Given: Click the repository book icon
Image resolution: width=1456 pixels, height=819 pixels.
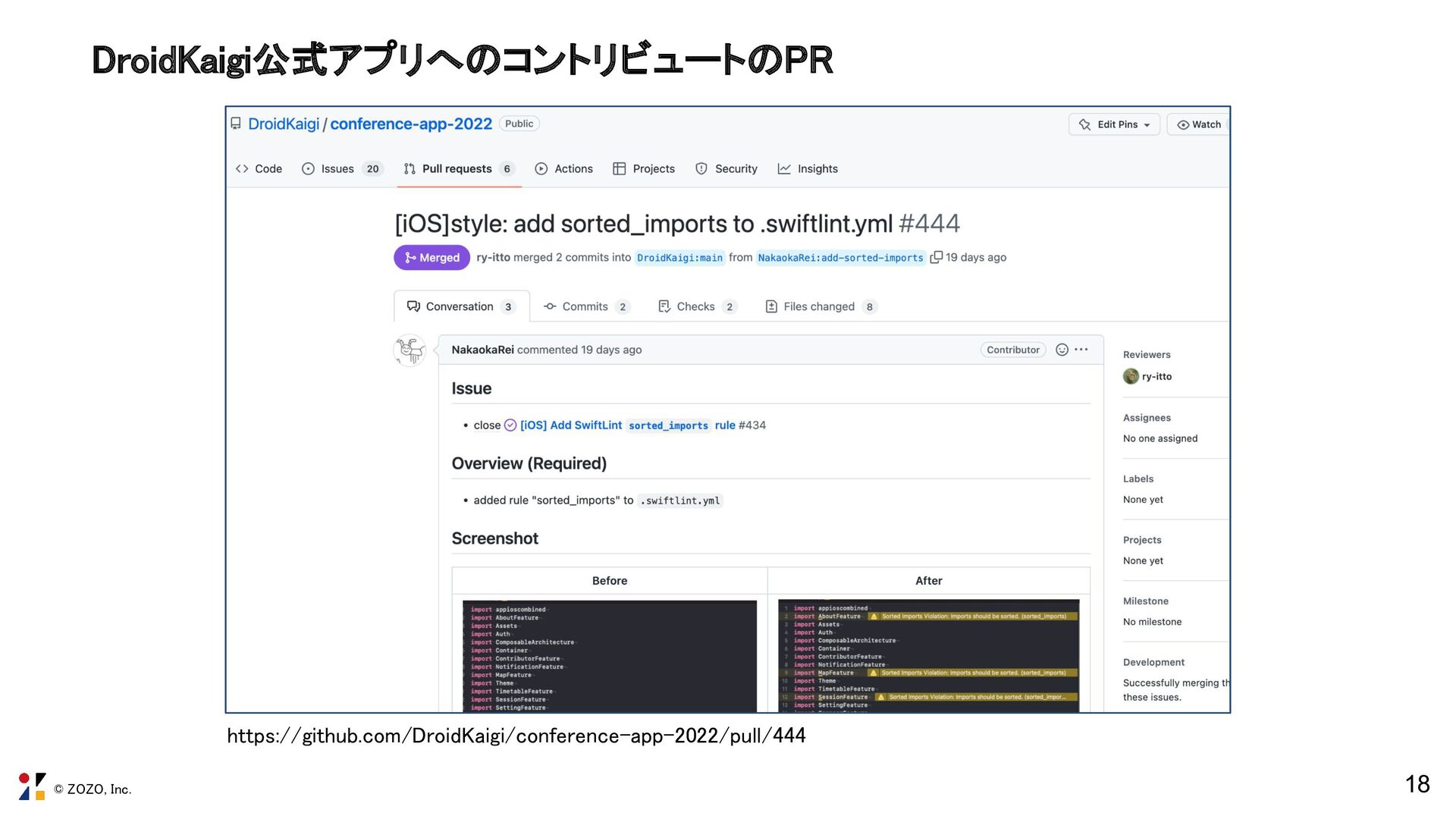Looking at the screenshot, I should point(236,124).
